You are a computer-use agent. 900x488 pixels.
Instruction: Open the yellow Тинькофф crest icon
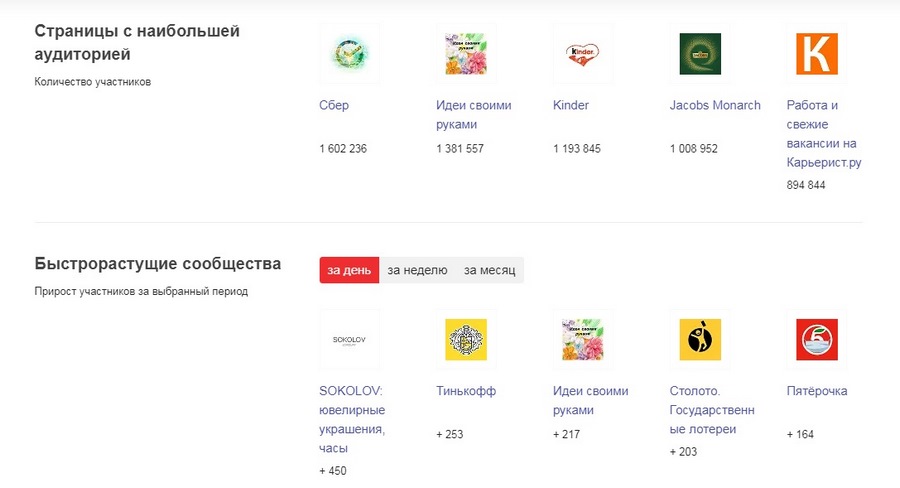(466, 340)
